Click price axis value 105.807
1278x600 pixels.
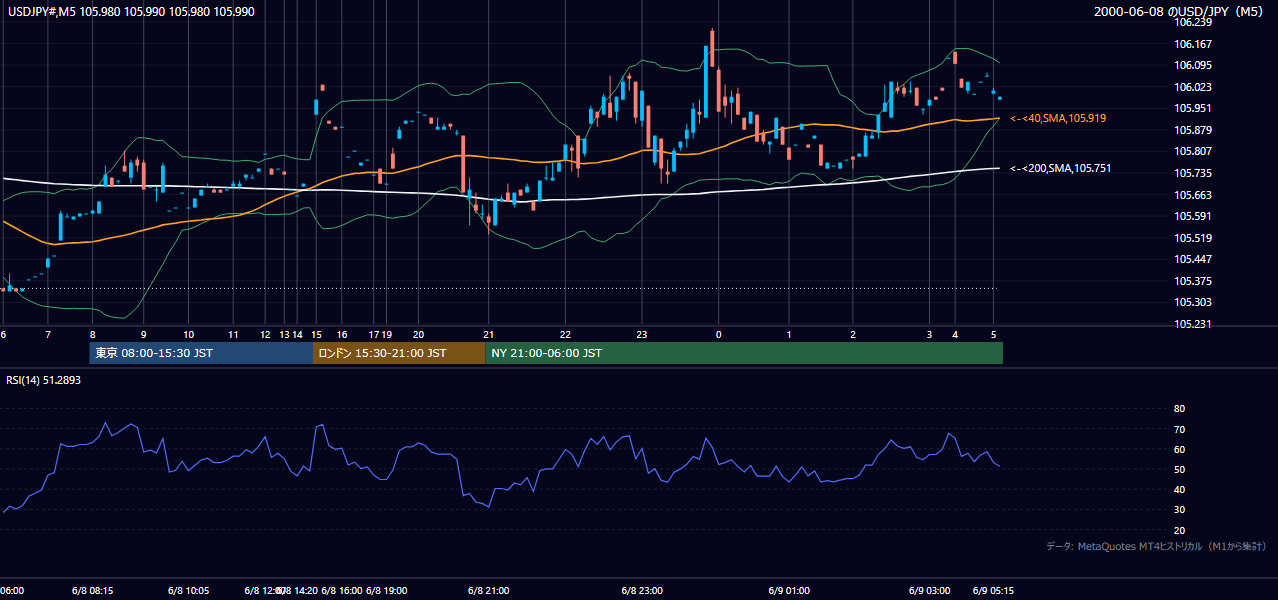coord(1193,151)
